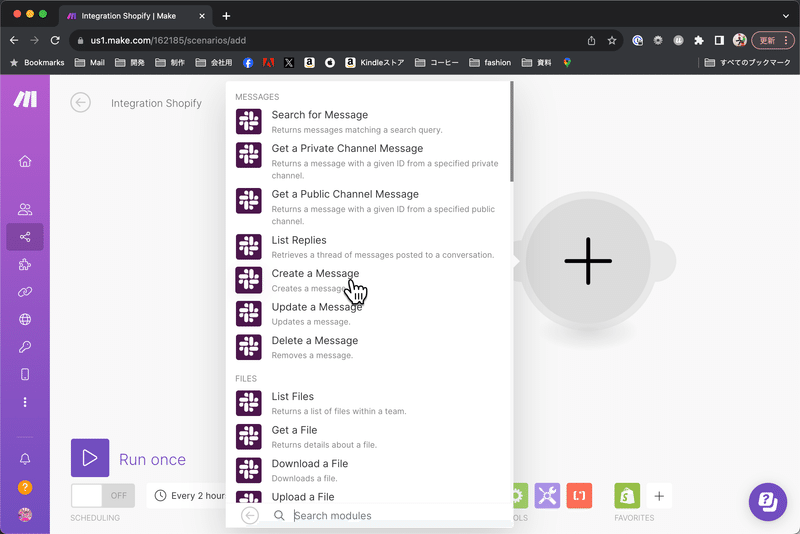The height and width of the screenshot is (534, 800).
Task: Click the large plus module circle
Action: click(x=588, y=261)
